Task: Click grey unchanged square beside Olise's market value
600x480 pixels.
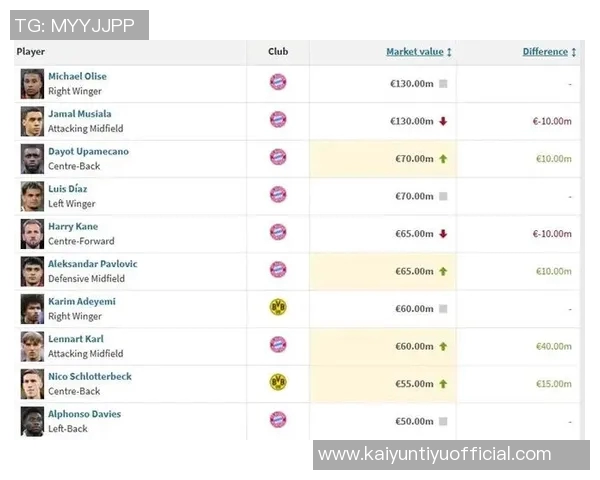Action: click(443, 84)
